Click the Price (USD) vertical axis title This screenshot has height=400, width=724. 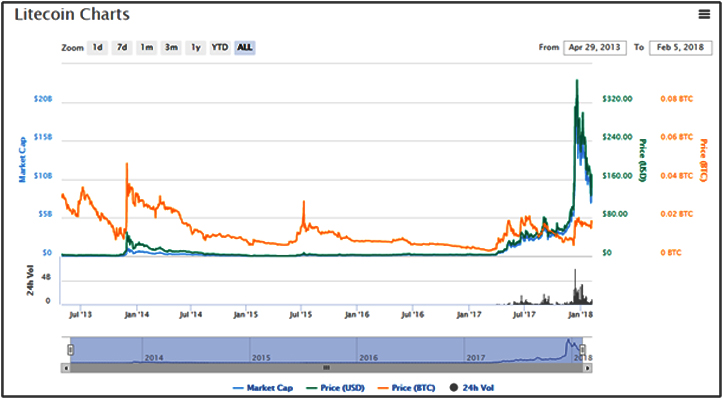pos(642,159)
